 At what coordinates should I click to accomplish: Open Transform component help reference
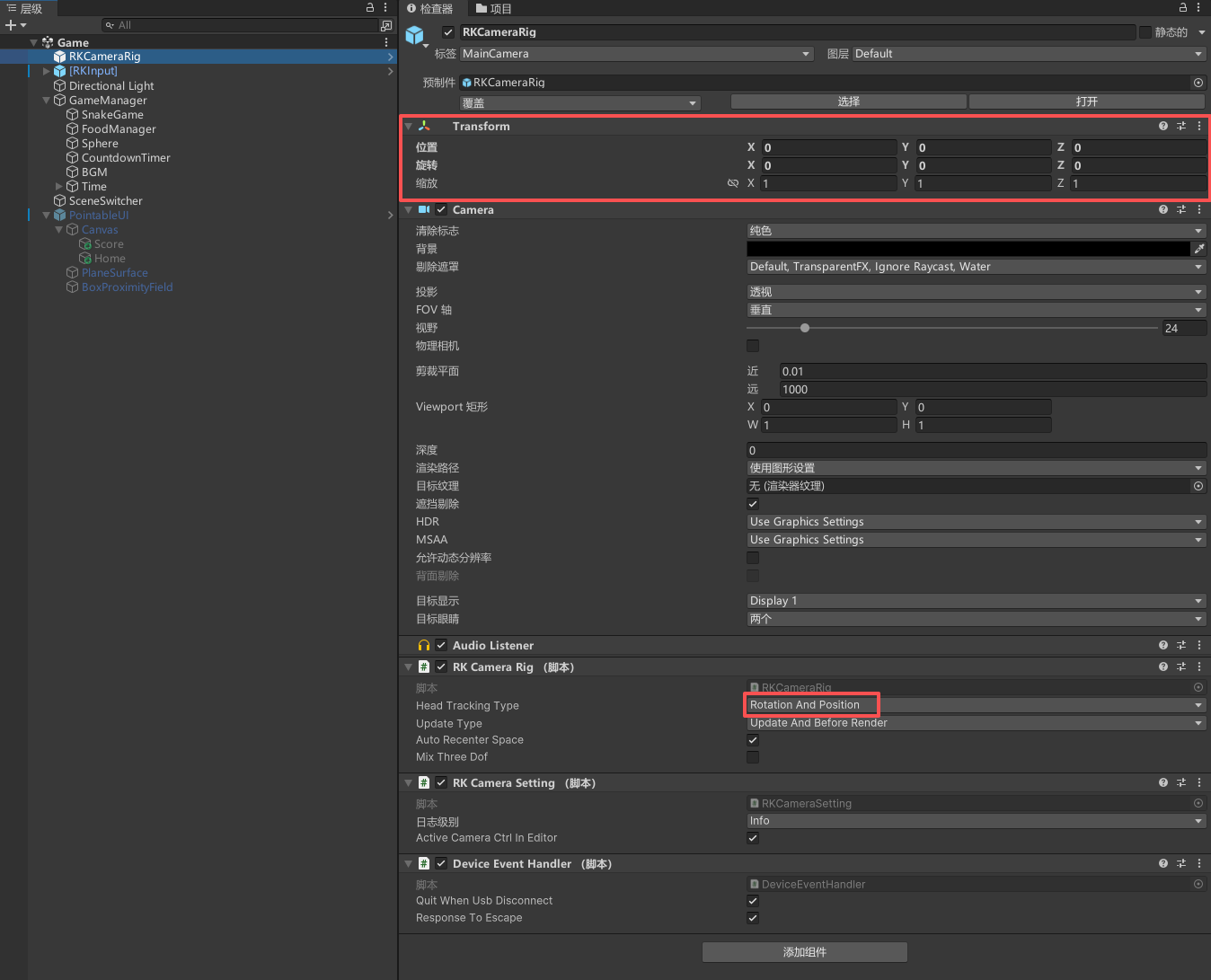pos(1163,126)
